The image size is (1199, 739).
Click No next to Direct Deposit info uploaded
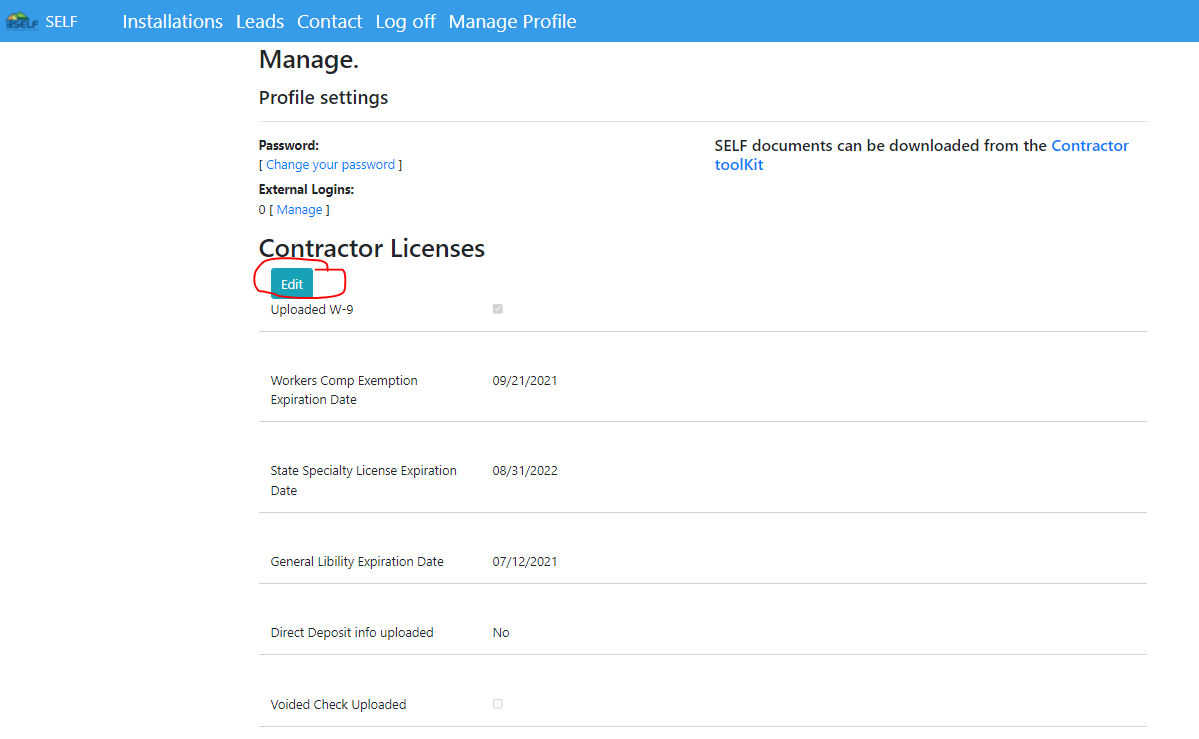[500, 632]
